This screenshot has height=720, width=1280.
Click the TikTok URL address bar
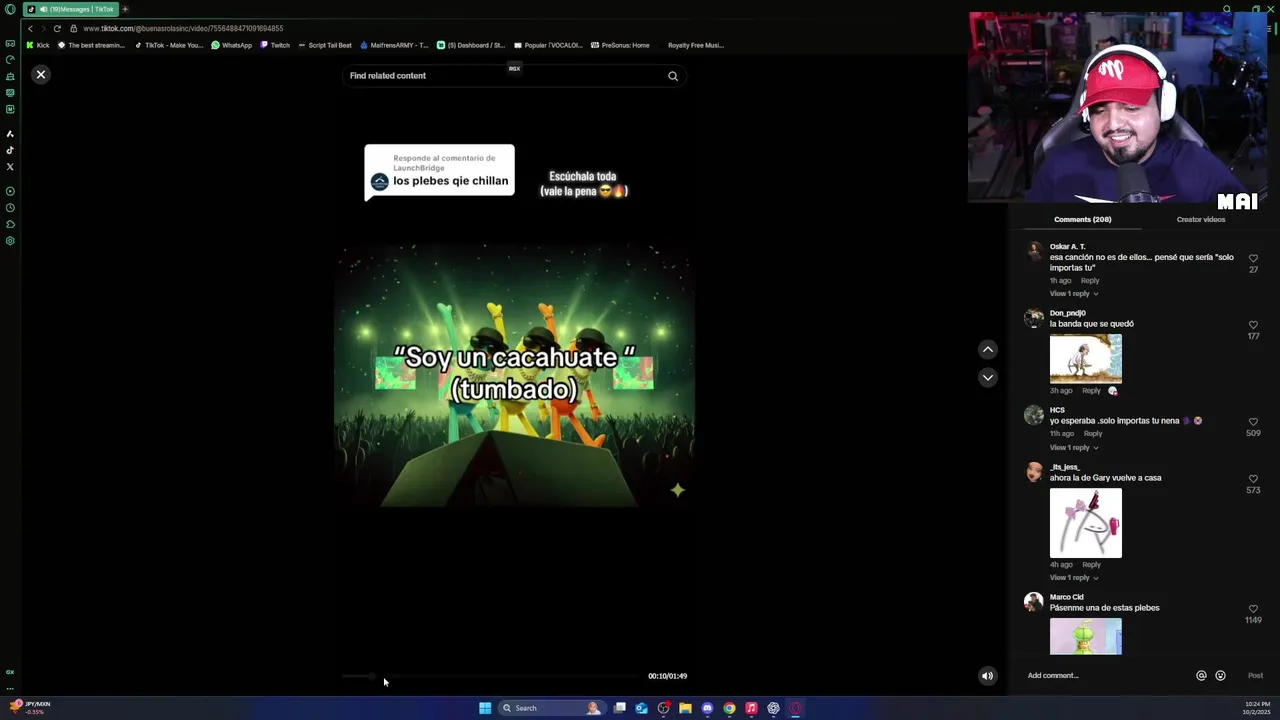(x=183, y=28)
